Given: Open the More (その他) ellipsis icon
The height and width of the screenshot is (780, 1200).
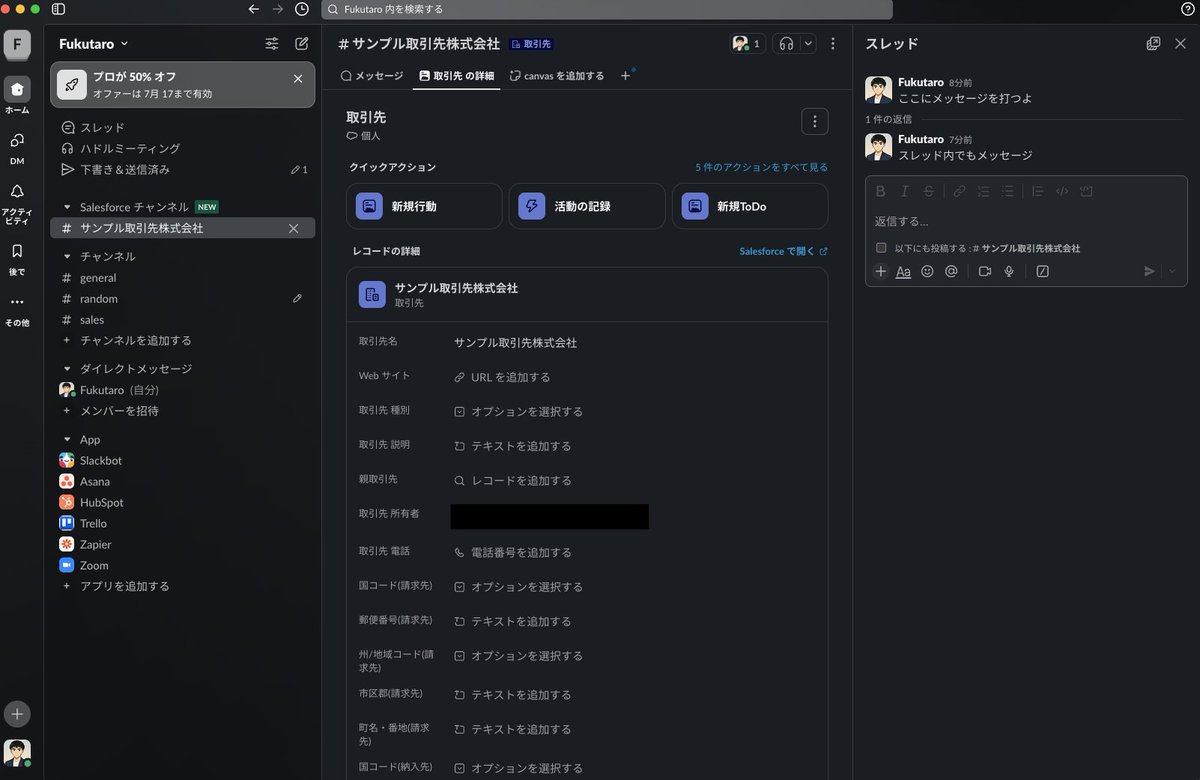Looking at the screenshot, I should click(17, 302).
